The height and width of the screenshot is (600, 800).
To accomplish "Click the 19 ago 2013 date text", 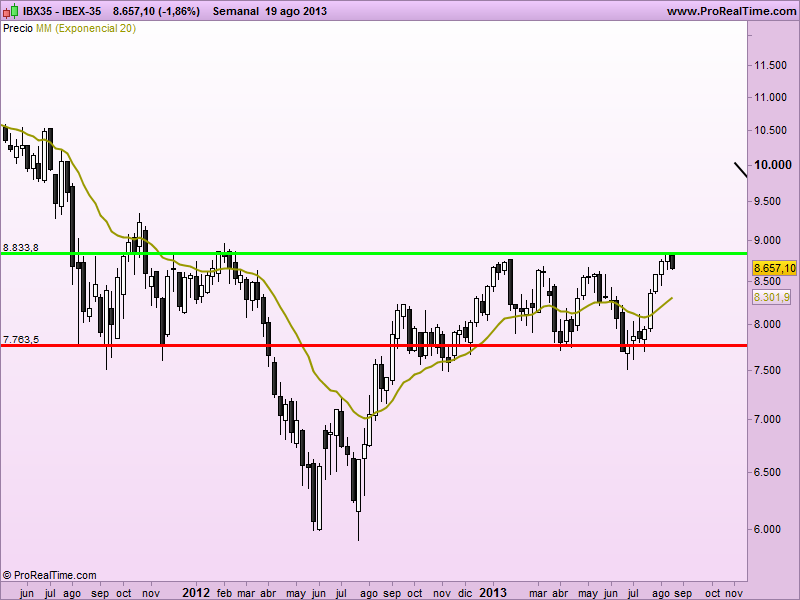I will click(296, 11).
